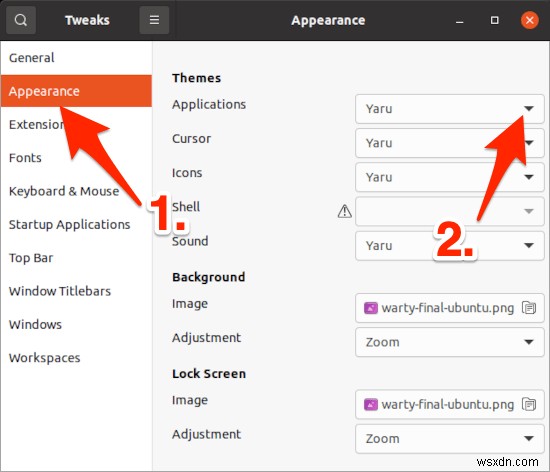Viewport: 550px width, 472px height.
Task: Click Background image file chooser icon
Action: point(529,308)
